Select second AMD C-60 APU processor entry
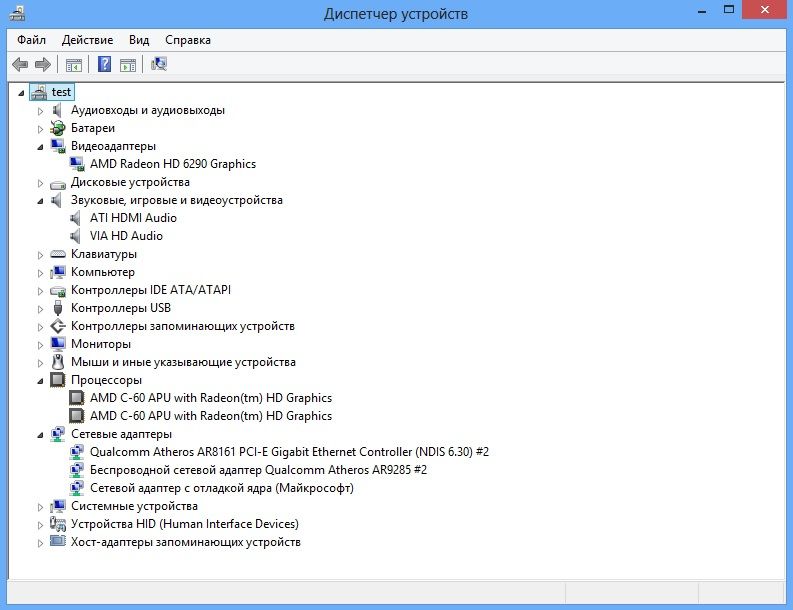 211,416
